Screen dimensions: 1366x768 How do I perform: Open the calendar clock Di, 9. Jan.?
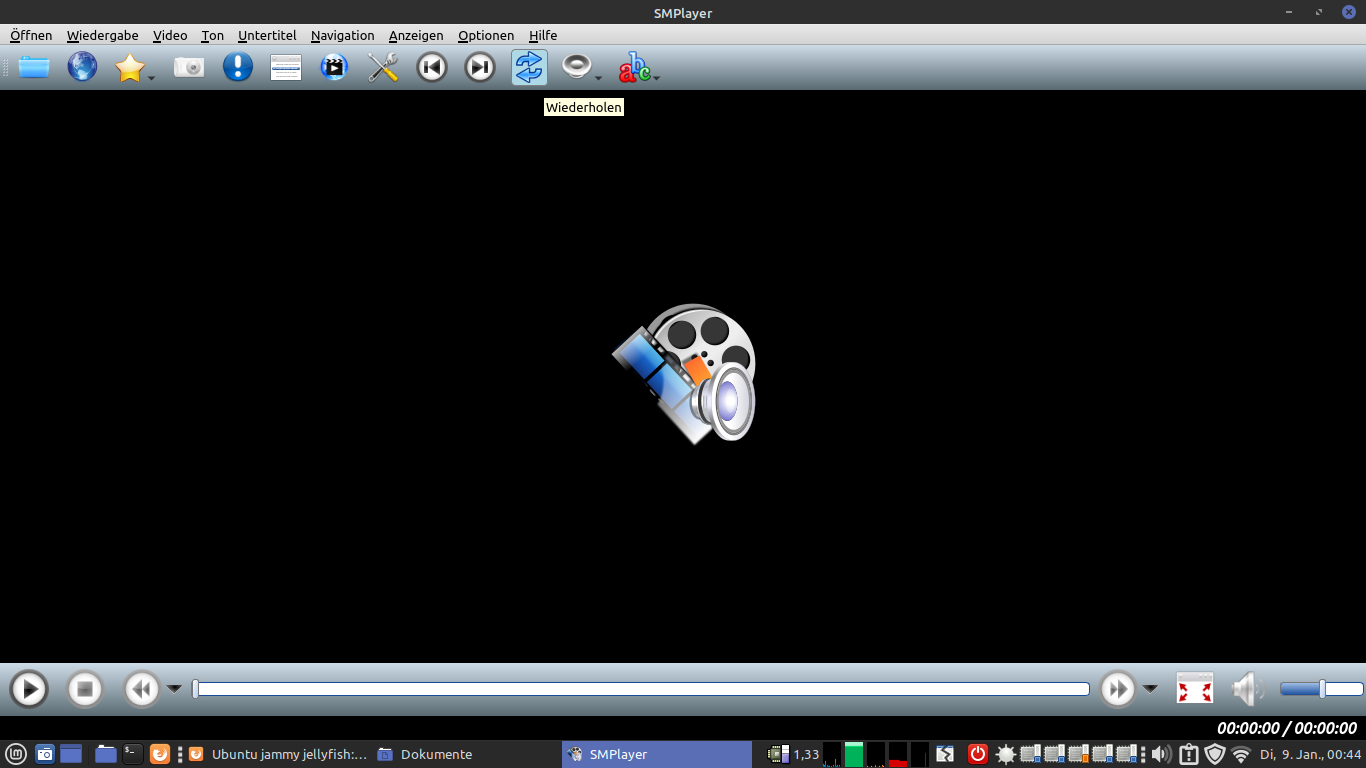(1310, 754)
